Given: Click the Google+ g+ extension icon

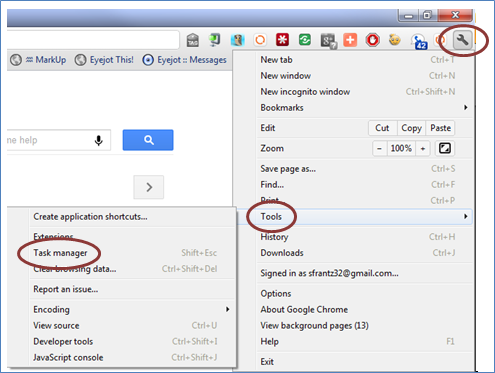Looking at the screenshot, I should [x=328, y=41].
